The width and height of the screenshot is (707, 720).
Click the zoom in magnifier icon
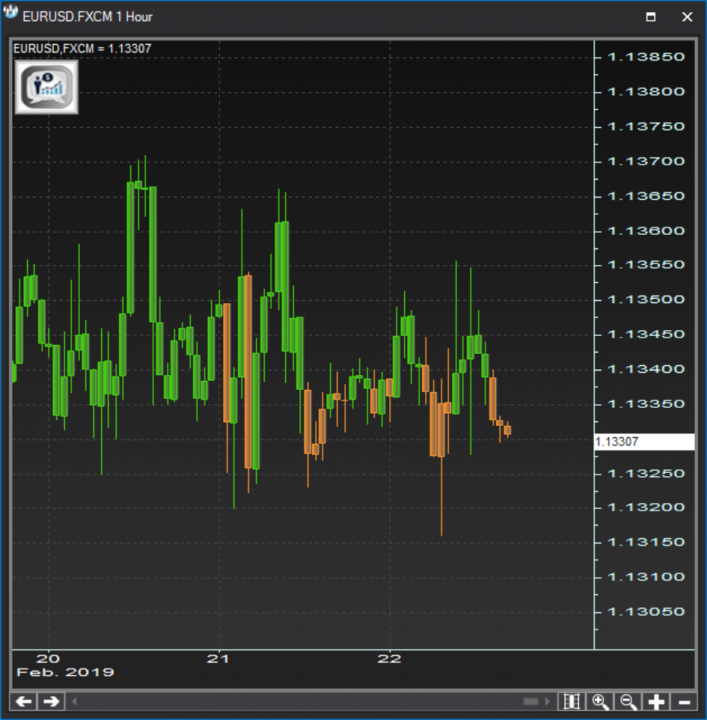pyautogui.click(x=600, y=702)
